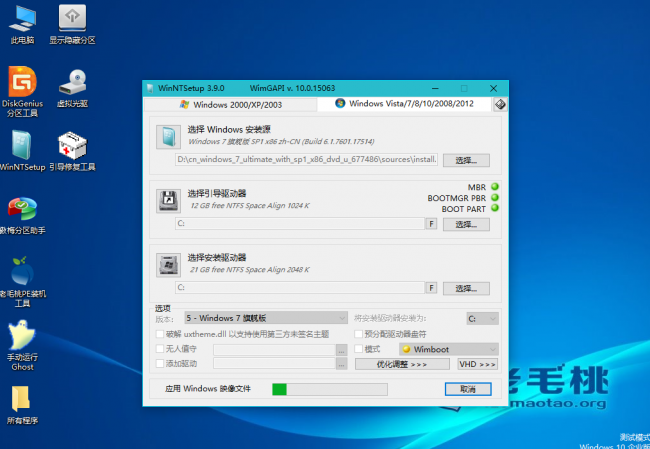Click the BOOT PART green status light

click(495, 208)
